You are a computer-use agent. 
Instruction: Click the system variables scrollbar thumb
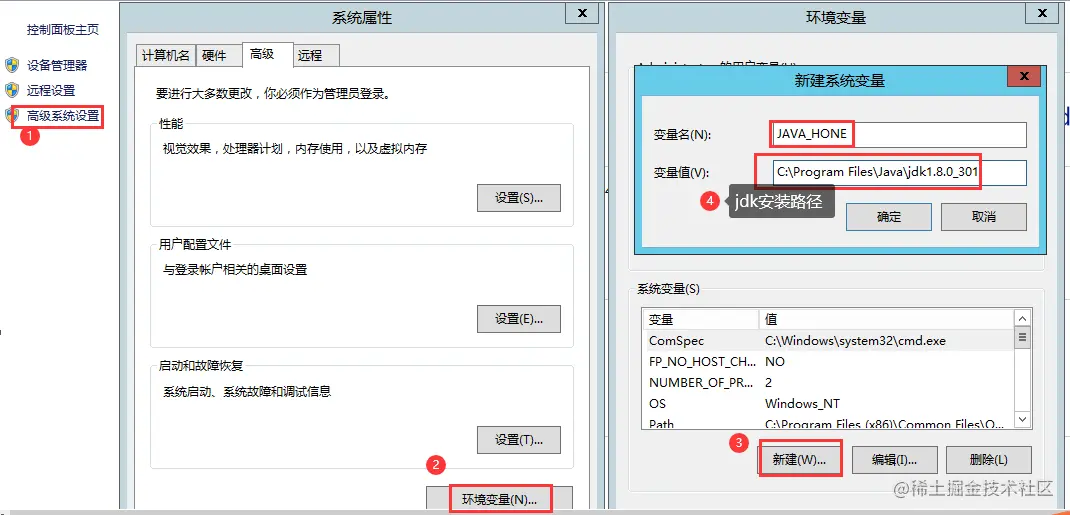point(1022,338)
